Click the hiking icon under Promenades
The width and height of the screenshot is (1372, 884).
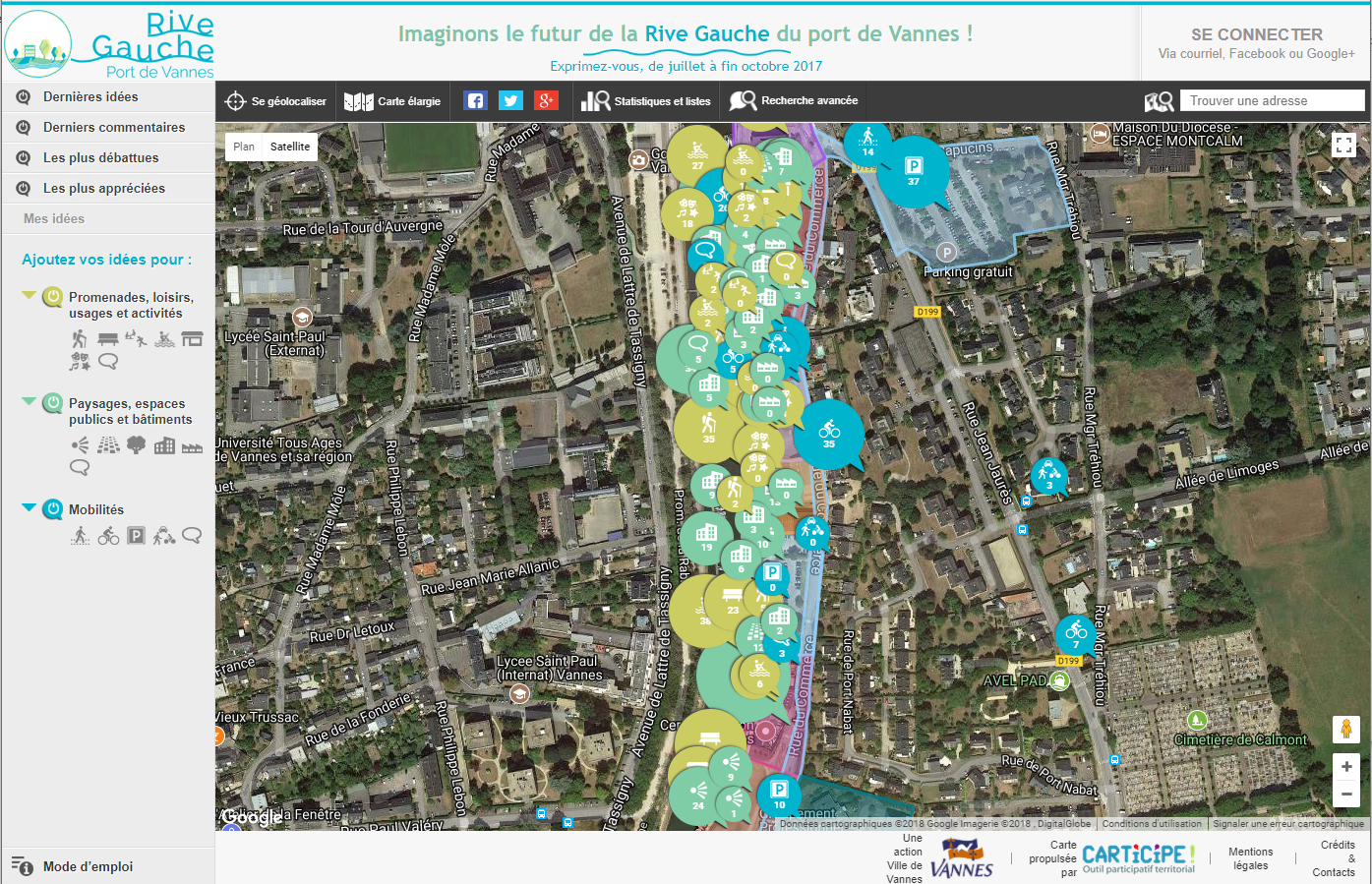(80, 339)
